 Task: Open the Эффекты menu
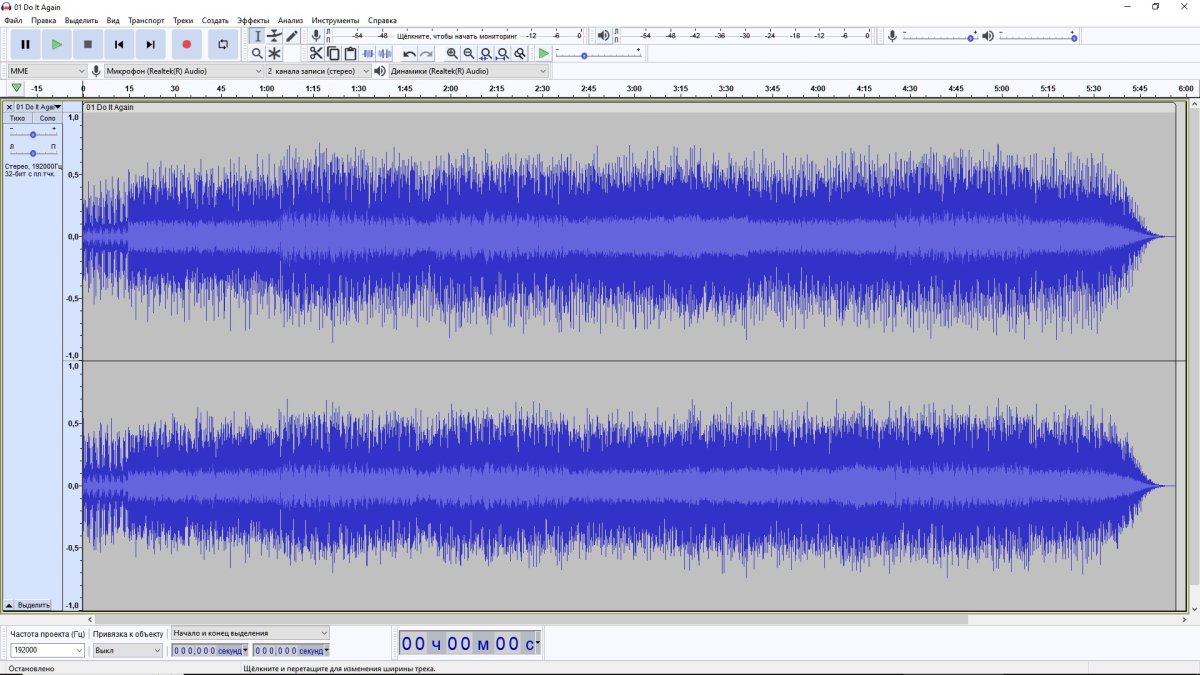pyautogui.click(x=252, y=20)
